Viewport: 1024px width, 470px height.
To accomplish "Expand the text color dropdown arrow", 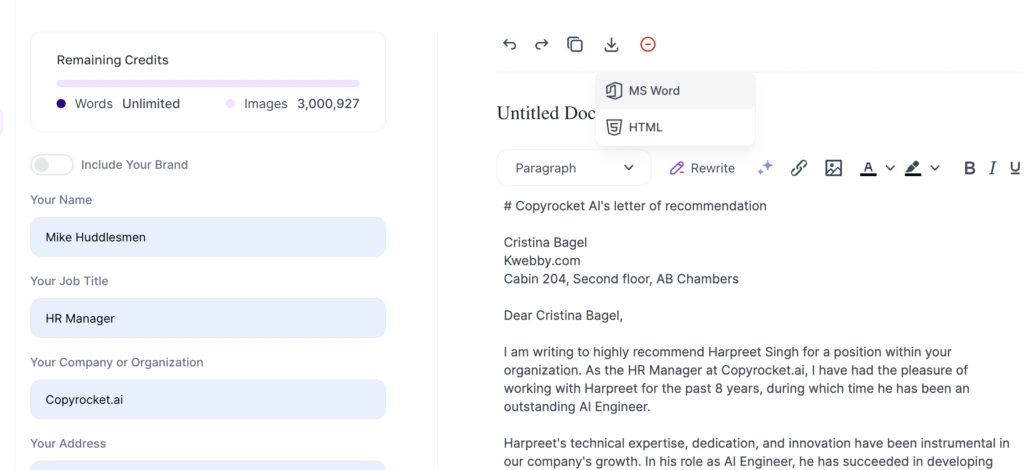I will coord(890,168).
